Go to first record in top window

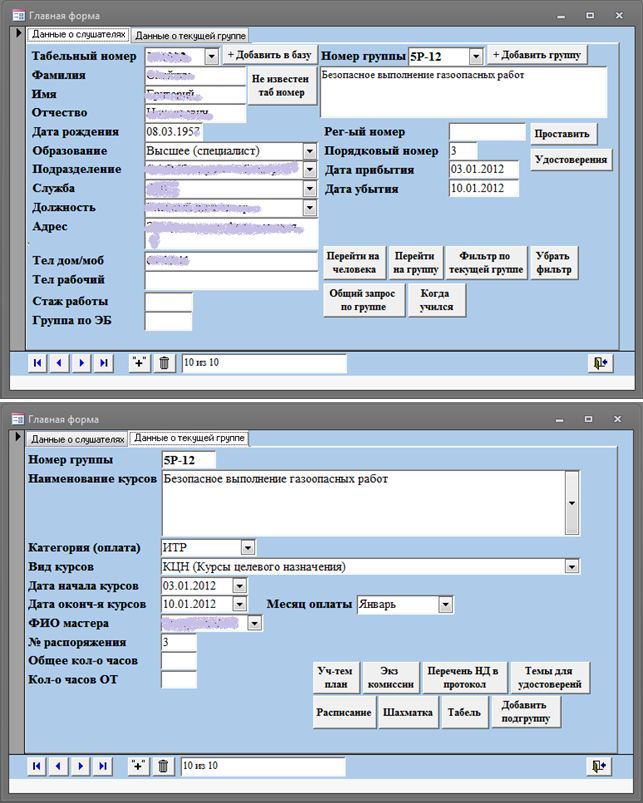pyautogui.click(x=37, y=363)
